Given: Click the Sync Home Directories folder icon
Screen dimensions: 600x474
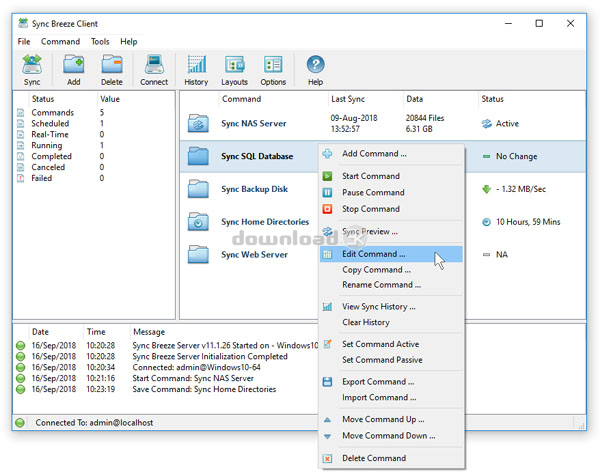Looking at the screenshot, I should 198,222.
